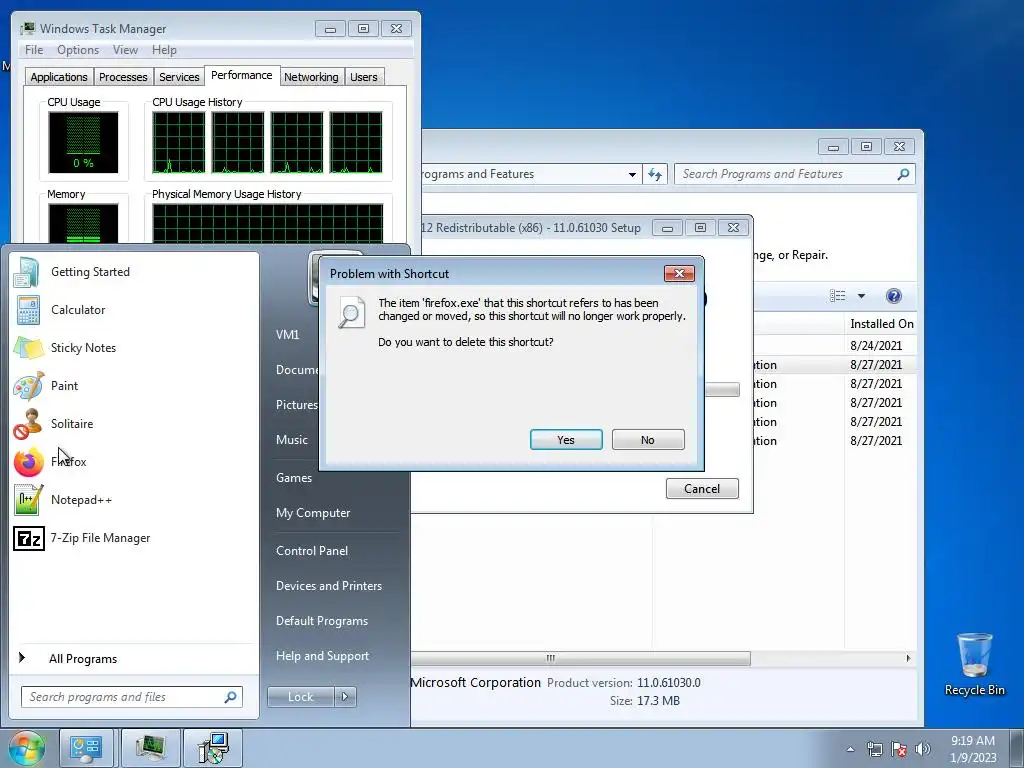The height and width of the screenshot is (768, 1024).
Task: Open My Computer from Start menu
Action: click(313, 513)
